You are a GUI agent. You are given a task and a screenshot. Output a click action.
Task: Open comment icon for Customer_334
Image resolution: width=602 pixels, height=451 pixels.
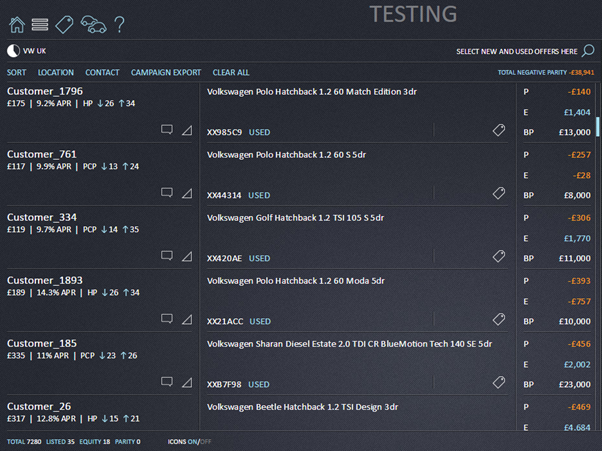167,255
